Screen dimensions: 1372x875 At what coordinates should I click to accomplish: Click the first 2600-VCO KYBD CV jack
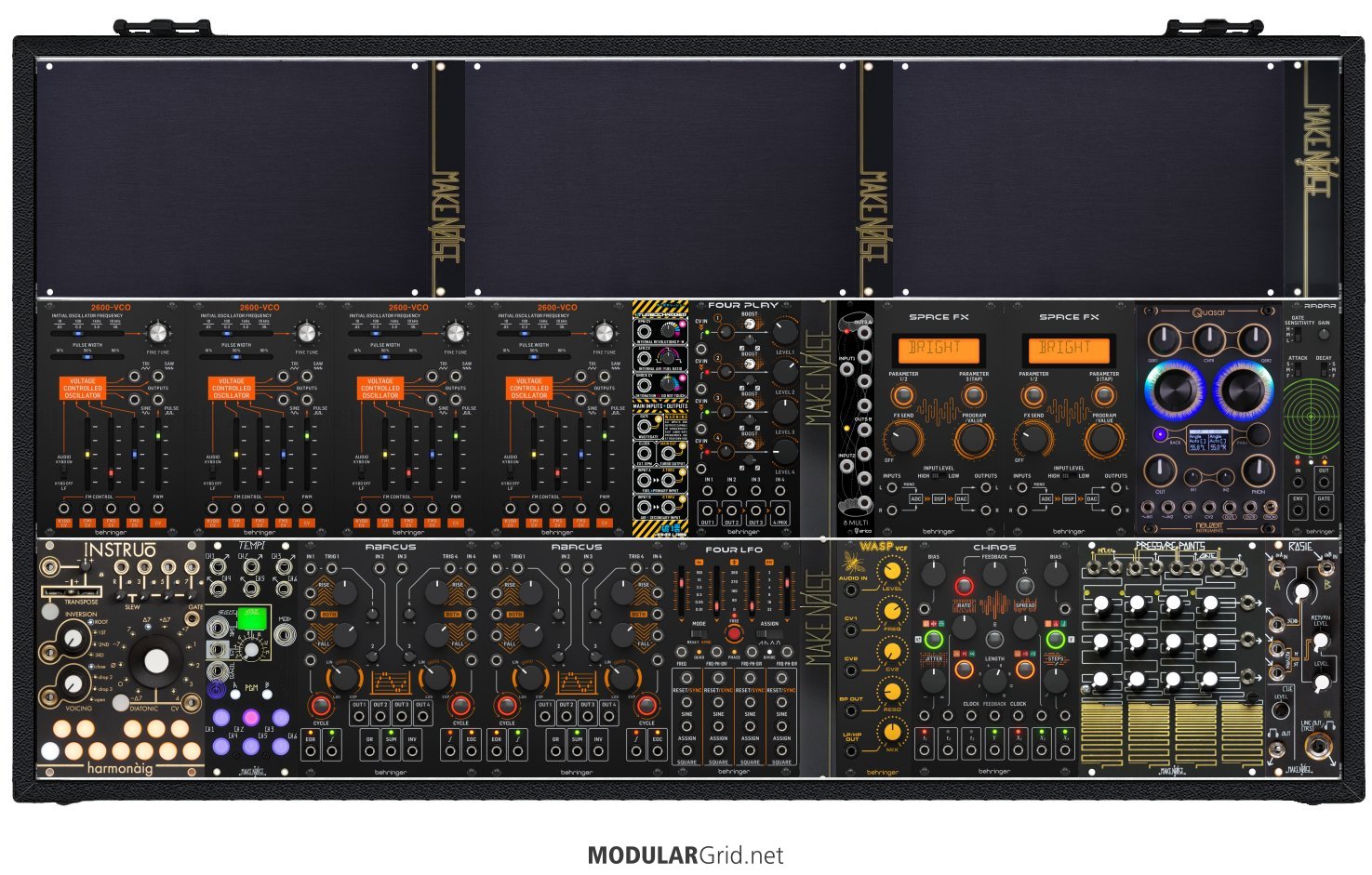click(x=64, y=509)
